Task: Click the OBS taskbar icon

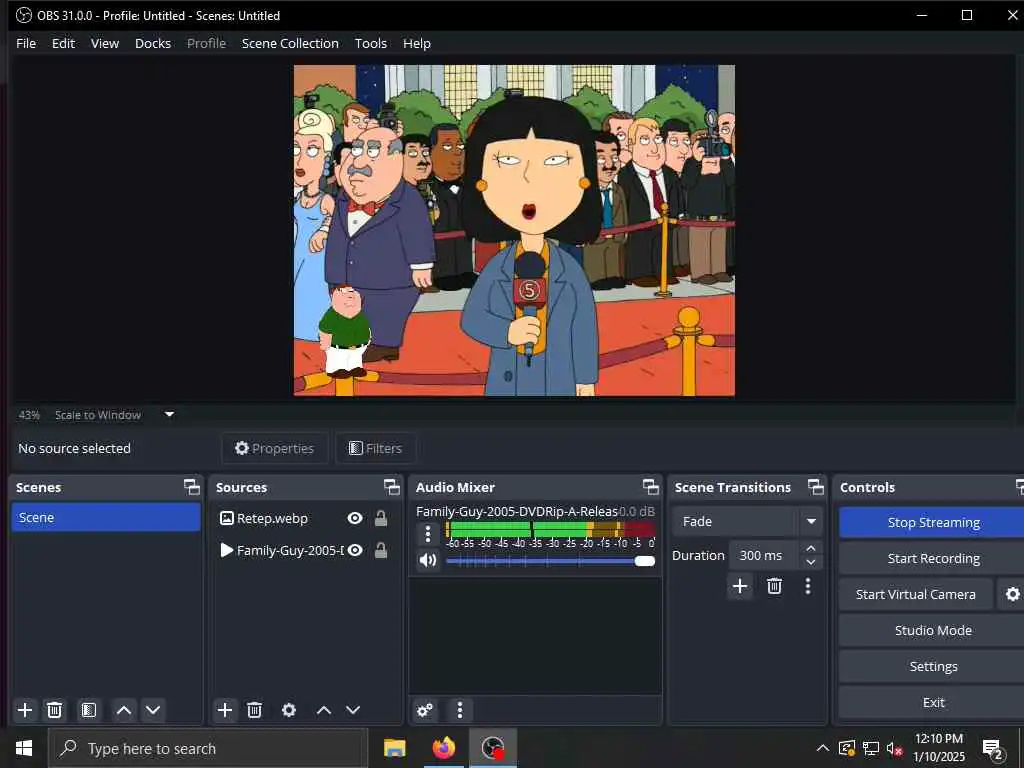Action: pos(493,748)
